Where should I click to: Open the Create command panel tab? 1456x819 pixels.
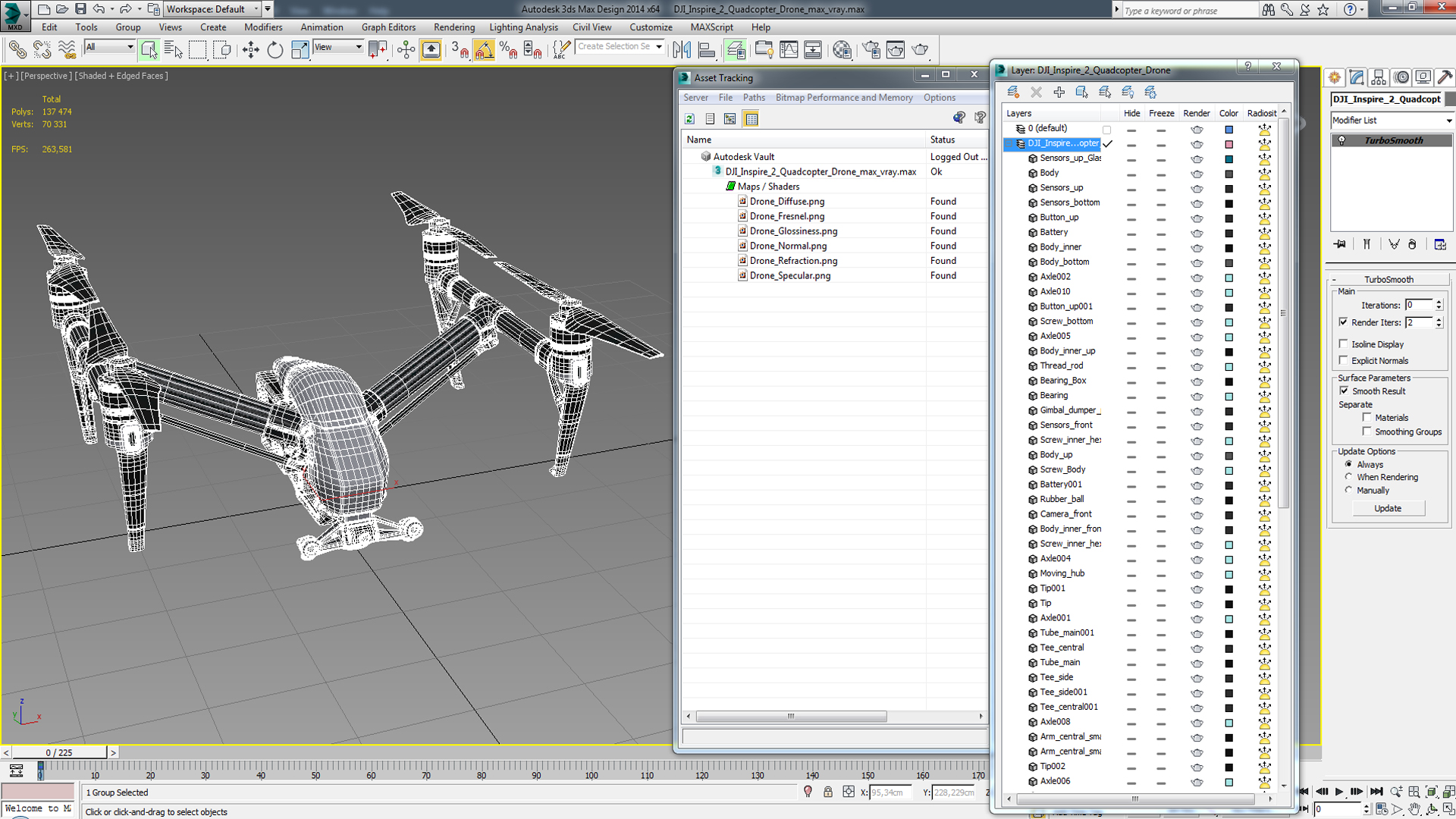[1335, 77]
